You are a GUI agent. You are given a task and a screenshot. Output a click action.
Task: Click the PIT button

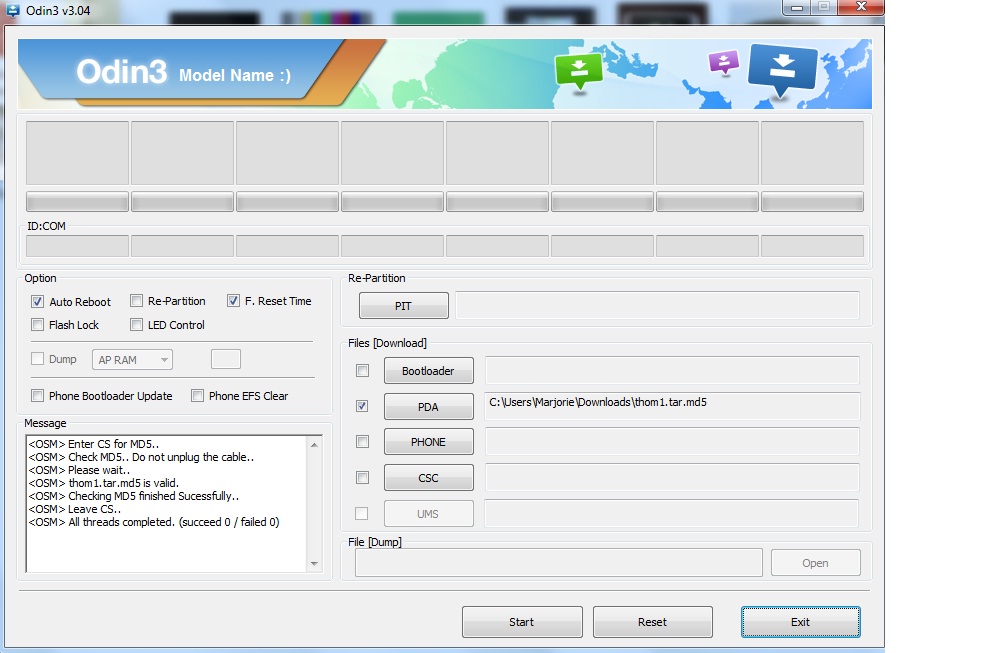click(x=404, y=306)
